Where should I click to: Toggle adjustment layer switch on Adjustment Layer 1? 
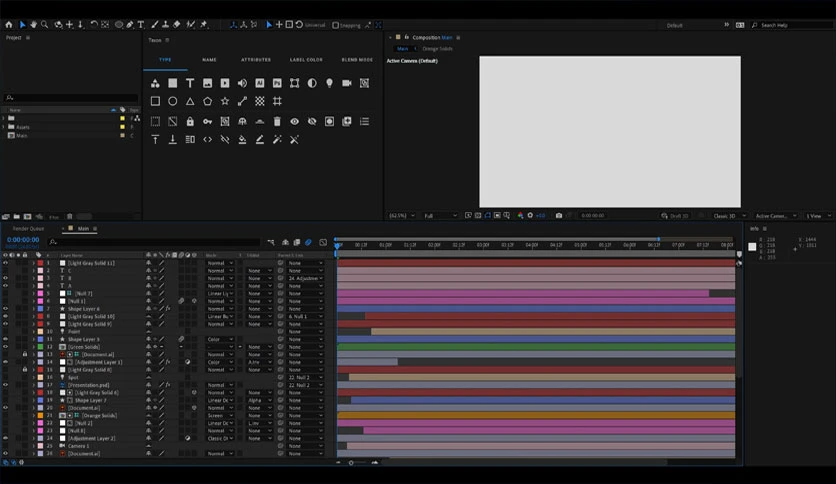pyautogui.click(x=188, y=362)
